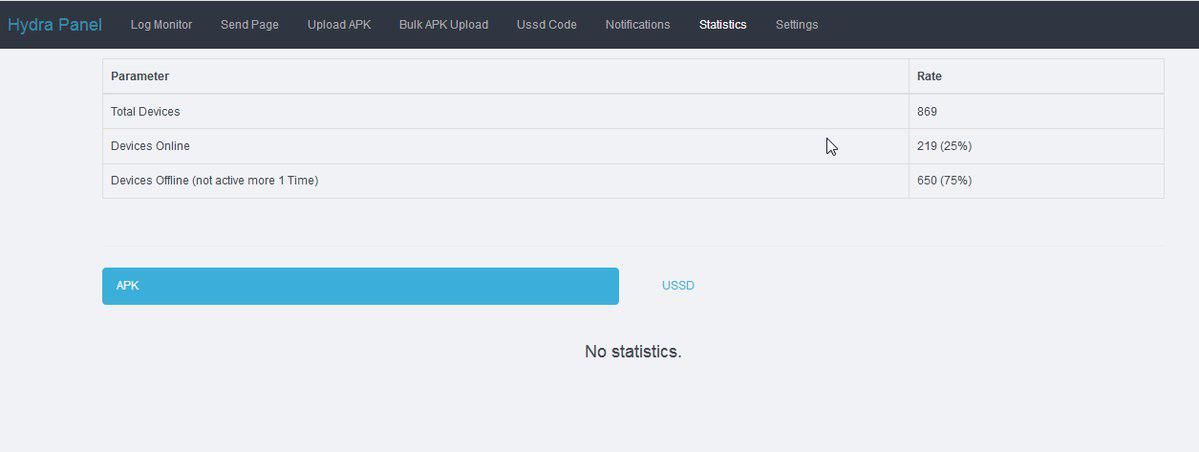Click the Hydra Panel brand link
1199x452 pixels.
pos(55,24)
